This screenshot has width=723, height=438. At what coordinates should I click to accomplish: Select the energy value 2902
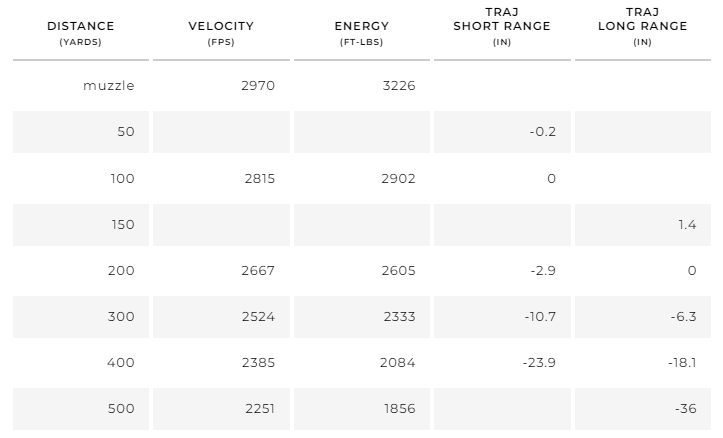tap(398, 179)
